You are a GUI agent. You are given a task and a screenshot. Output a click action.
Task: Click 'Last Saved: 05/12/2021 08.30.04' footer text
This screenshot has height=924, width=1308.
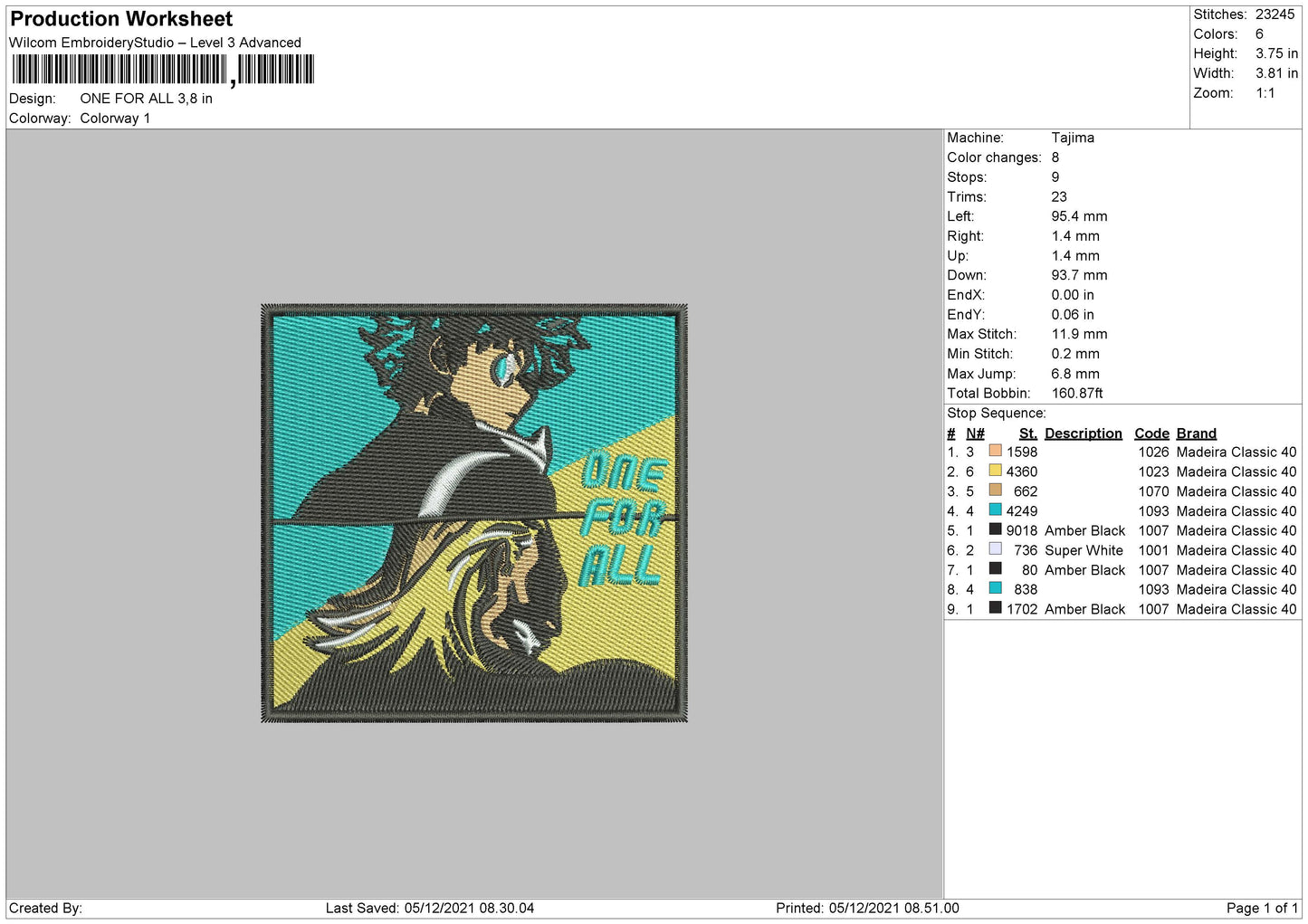pyautogui.click(x=430, y=908)
